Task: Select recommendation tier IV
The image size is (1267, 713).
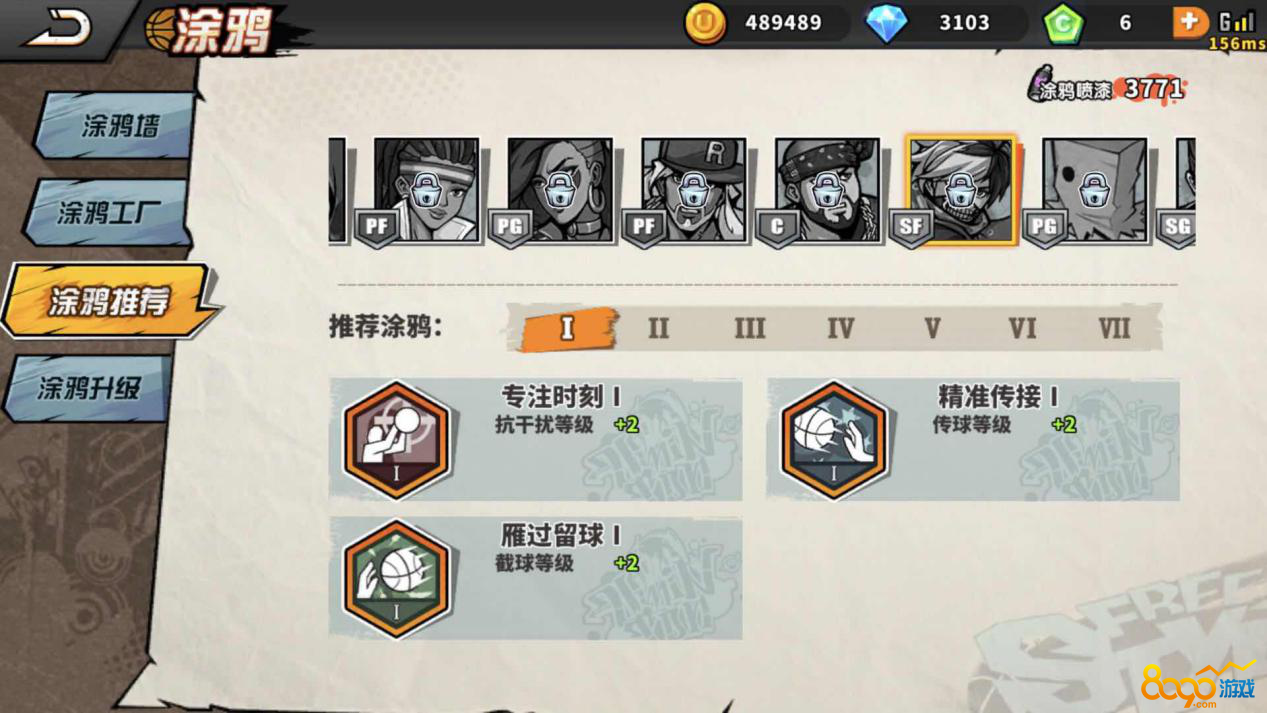Action: [x=840, y=328]
